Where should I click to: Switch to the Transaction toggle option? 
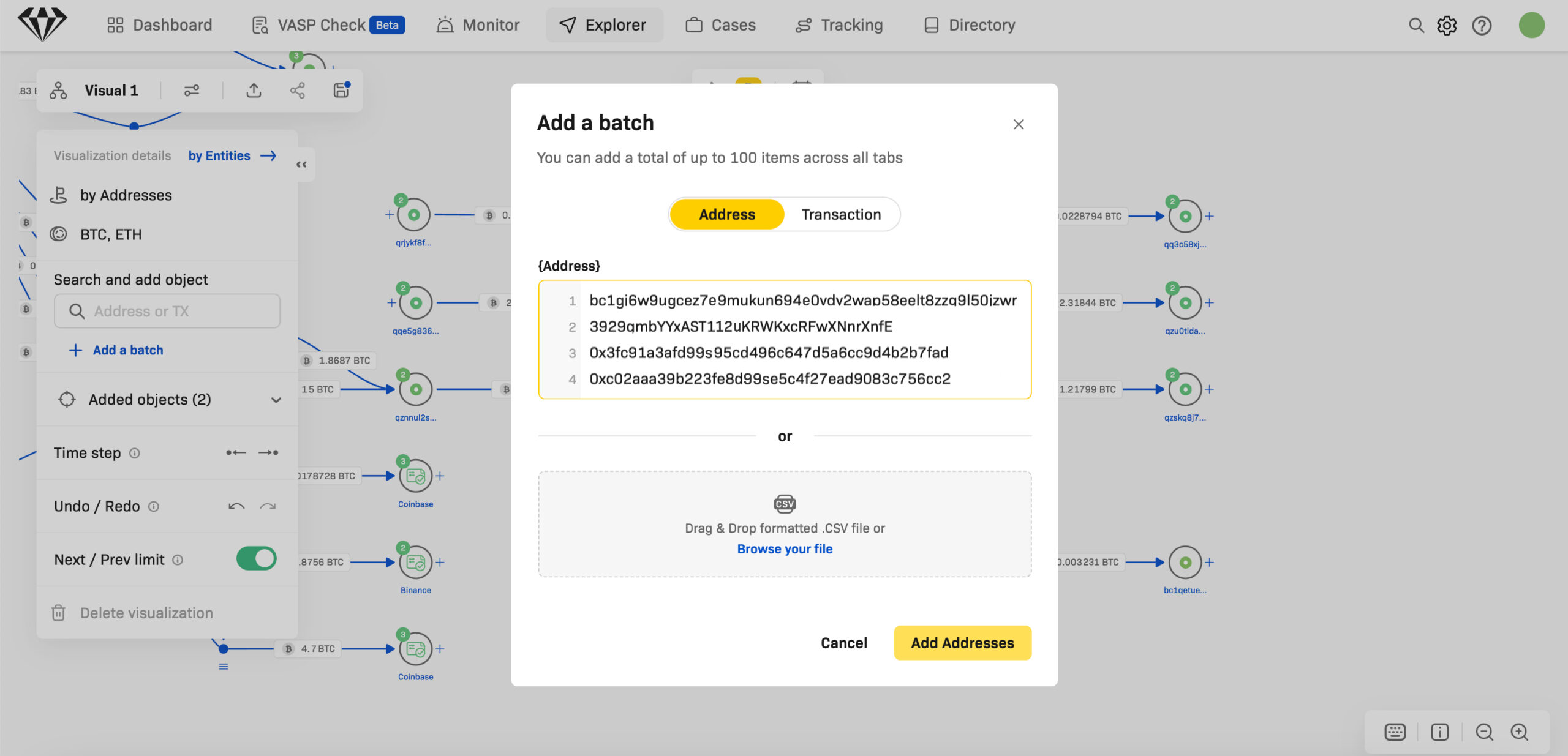841,214
